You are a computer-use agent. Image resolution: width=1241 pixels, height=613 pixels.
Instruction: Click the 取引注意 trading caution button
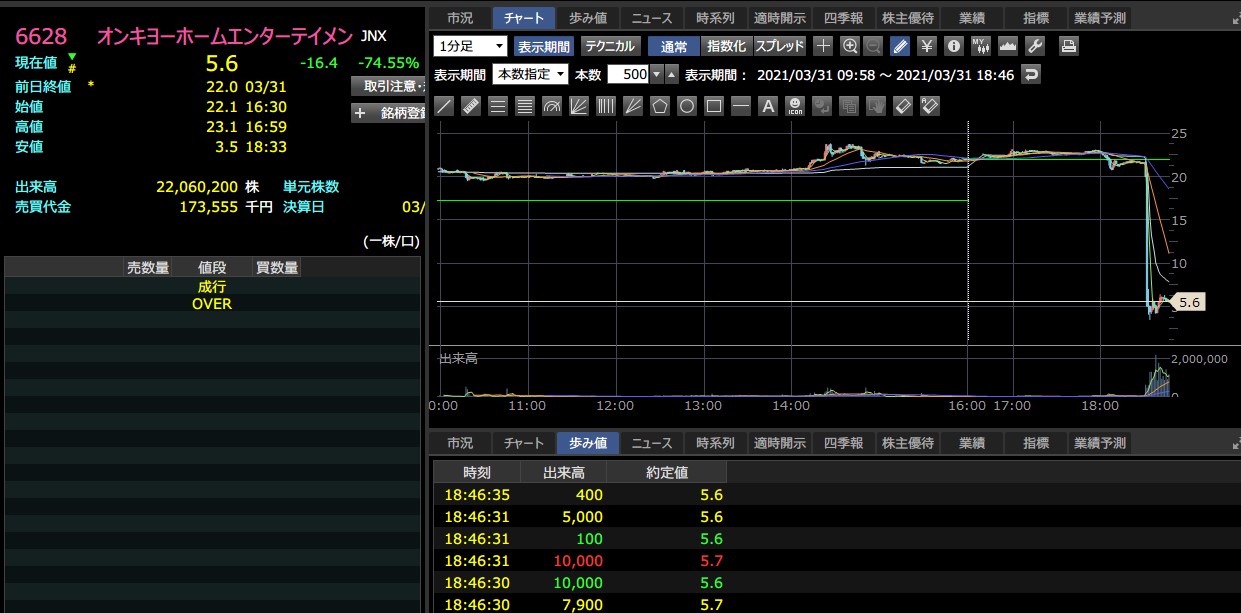tap(389, 87)
